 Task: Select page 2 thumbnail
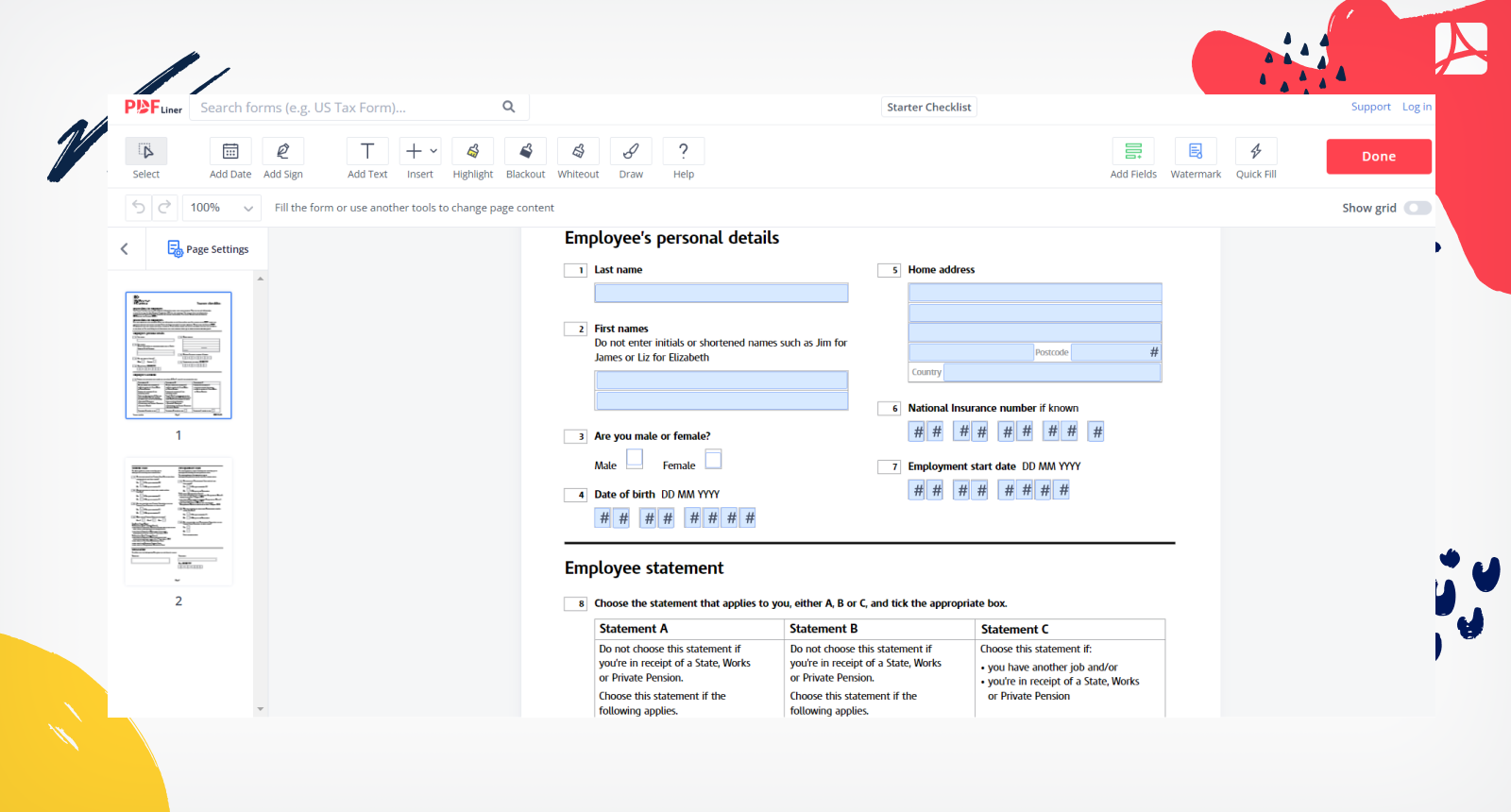pos(178,522)
